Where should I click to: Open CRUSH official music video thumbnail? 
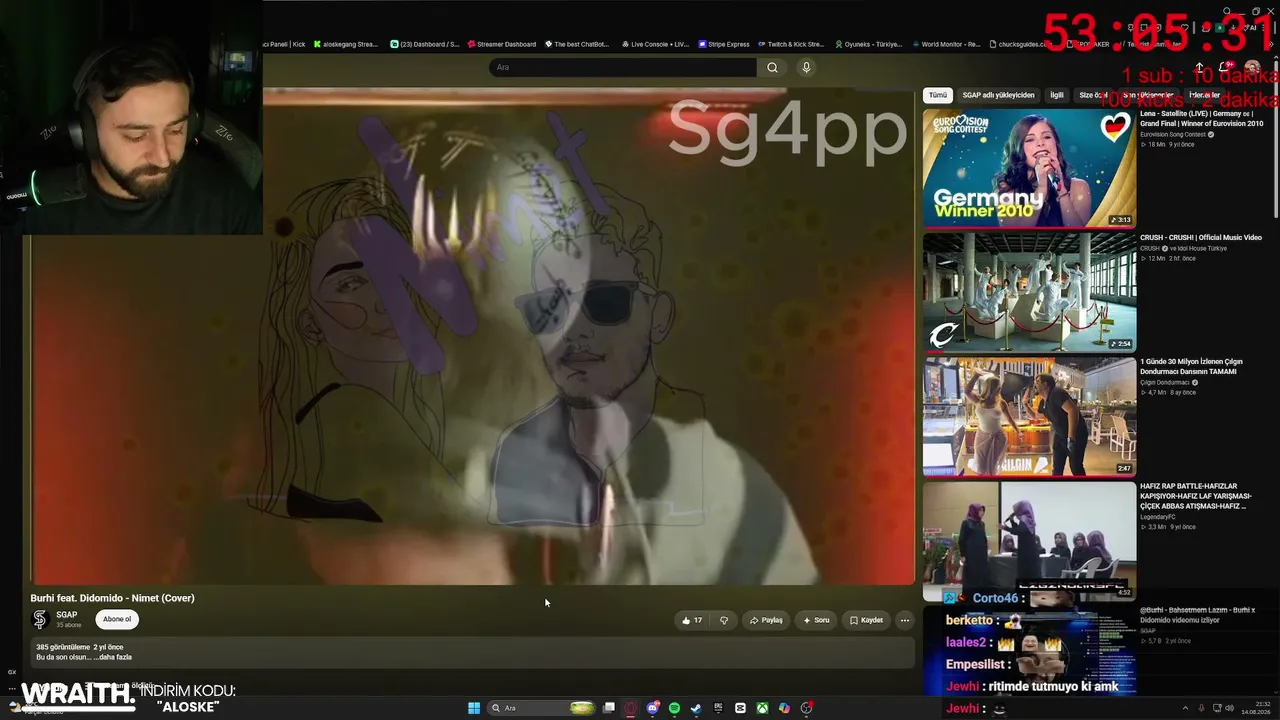(1029, 292)
